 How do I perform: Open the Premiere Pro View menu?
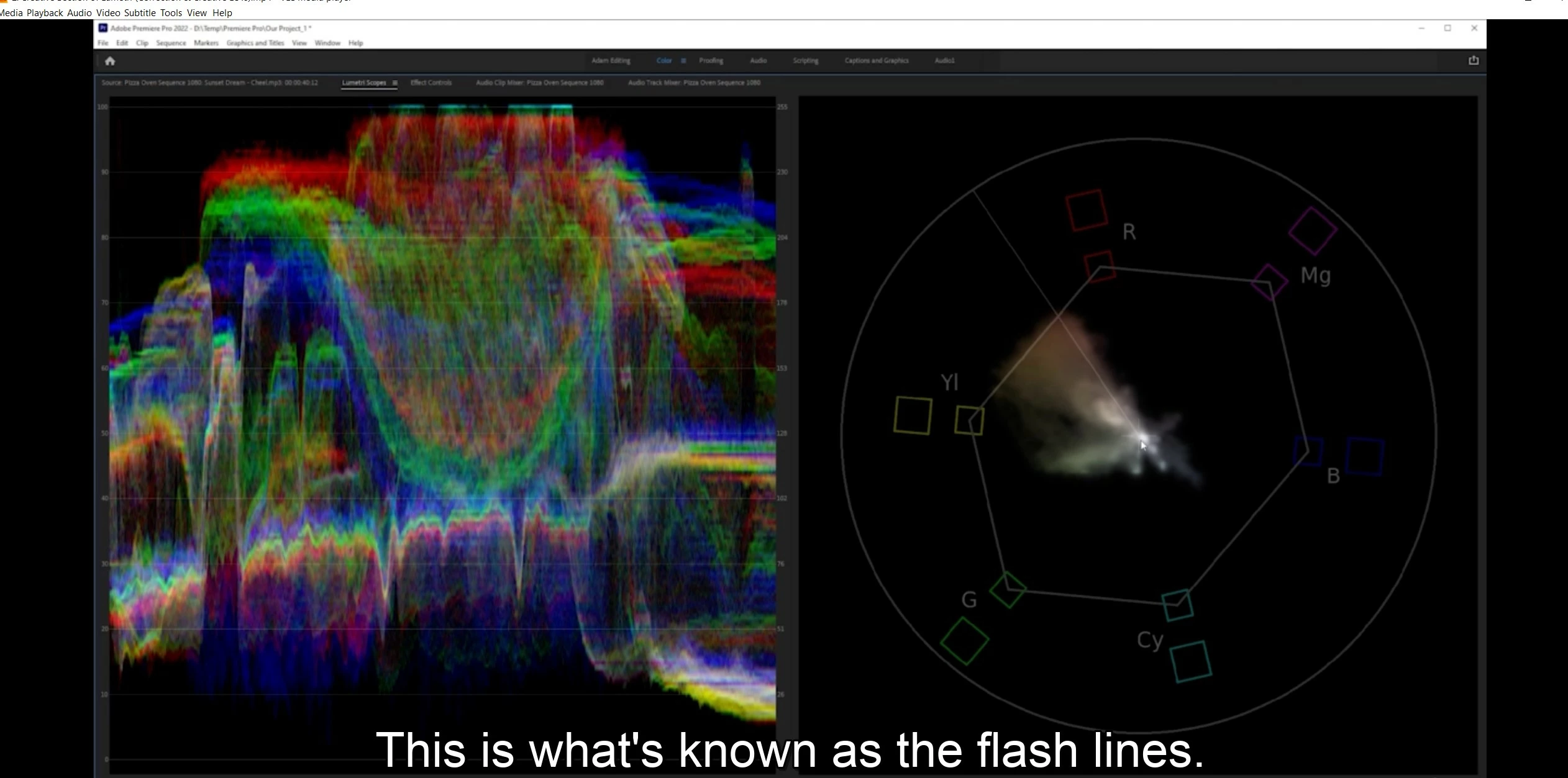[299, 43]
